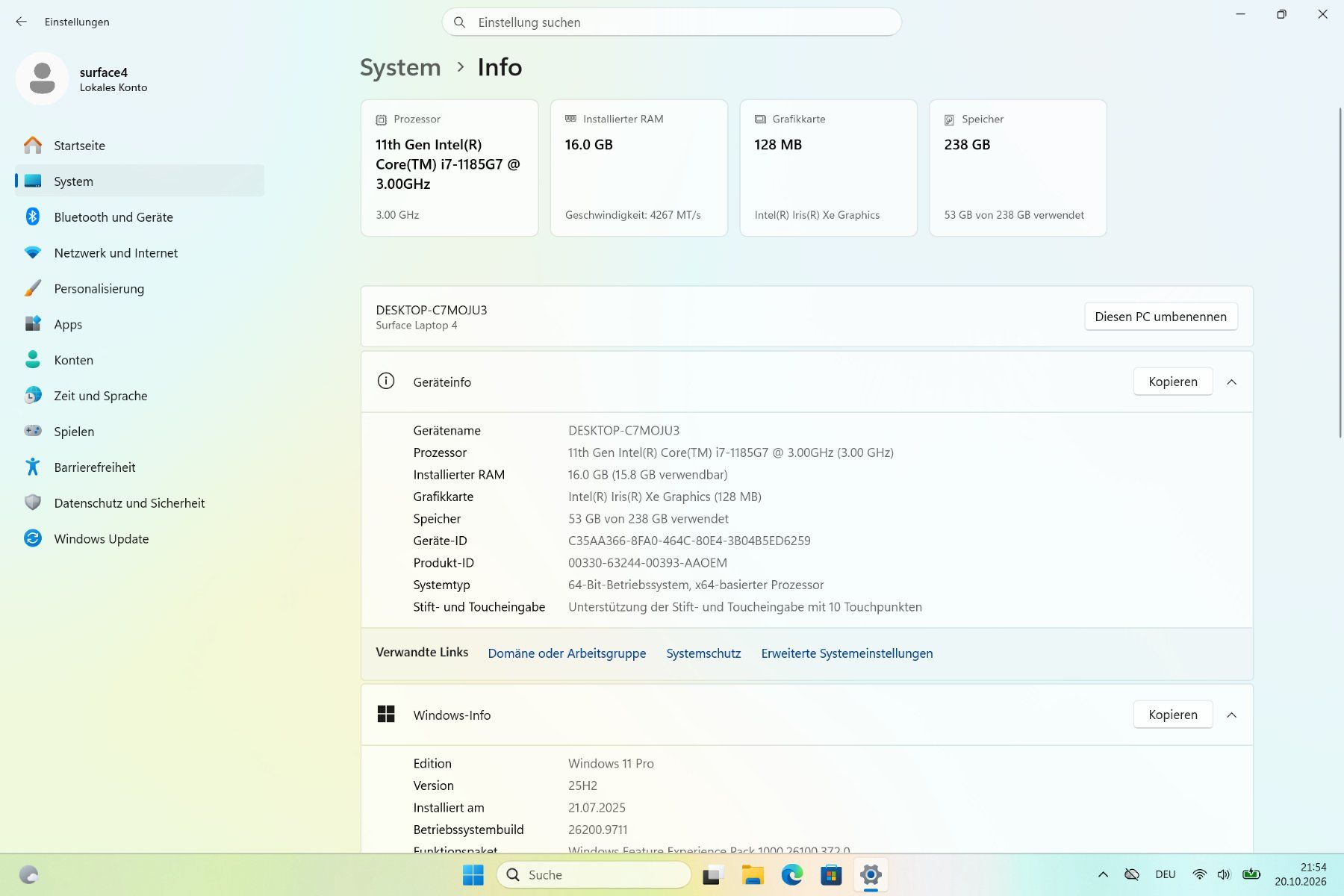
Task: Click the taskbar Suche search box
Action: click(x=594, y=874)
